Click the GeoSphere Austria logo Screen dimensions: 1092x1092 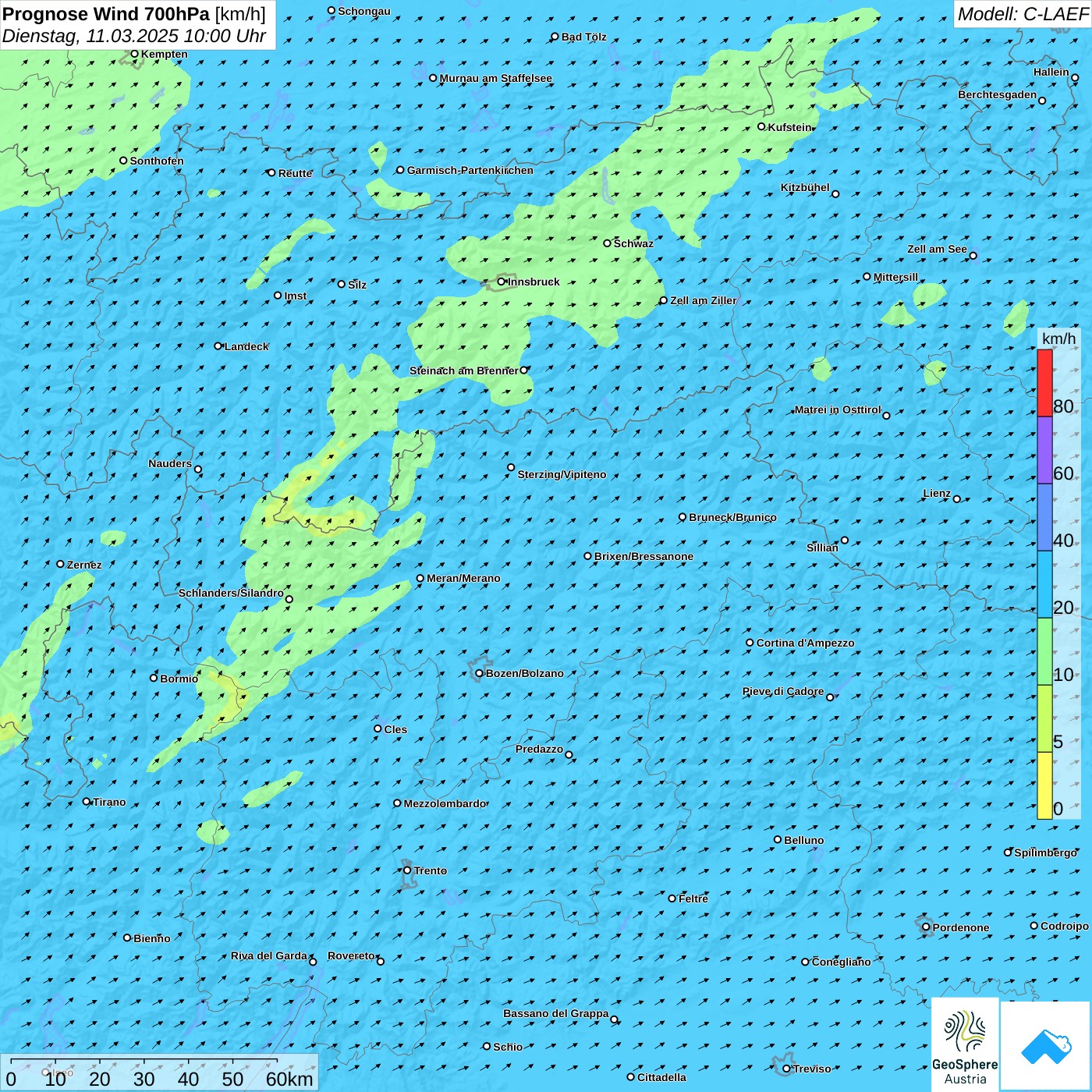click(x=965, y=1045)
